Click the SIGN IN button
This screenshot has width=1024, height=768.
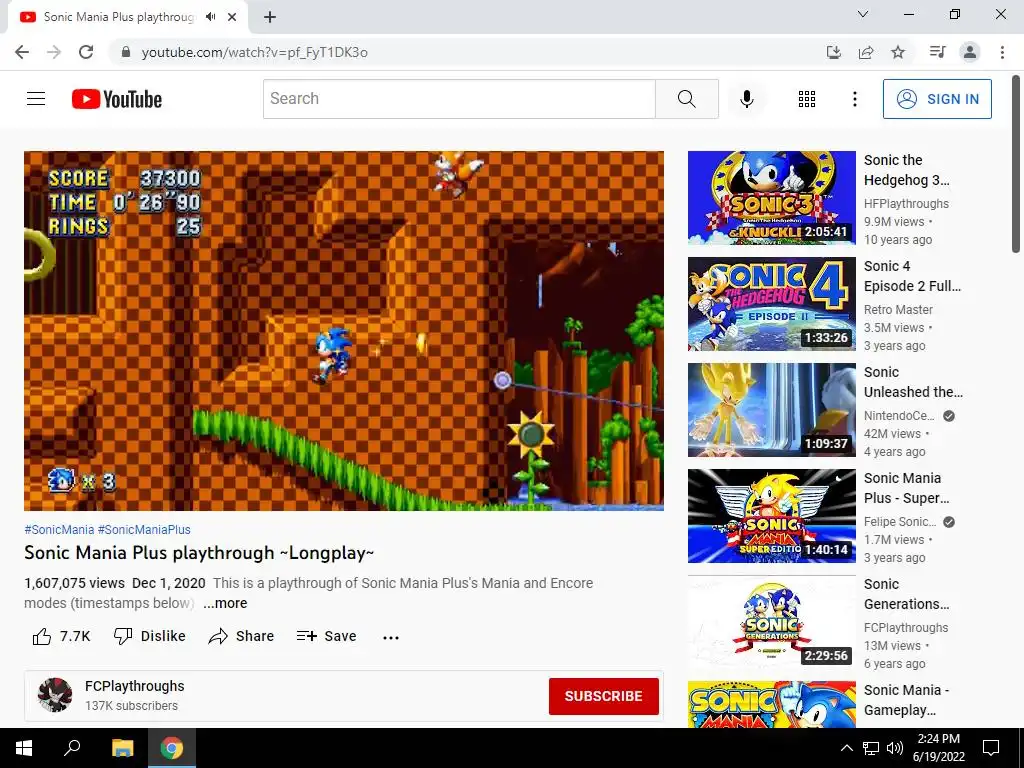point(937,99)
